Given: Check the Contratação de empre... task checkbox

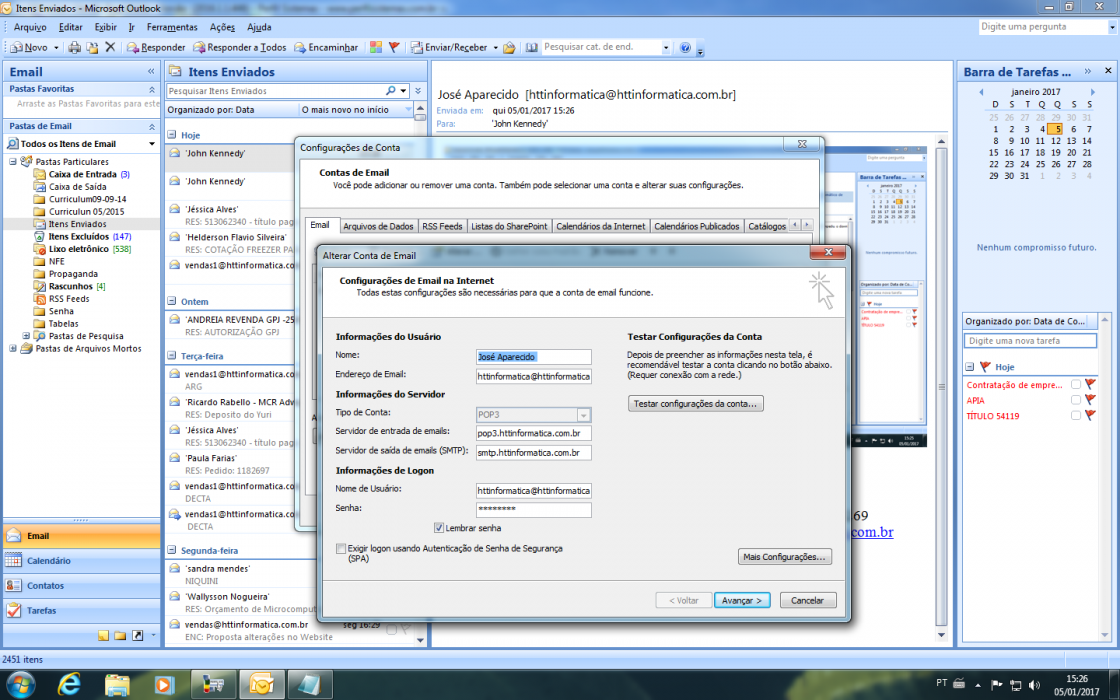Looking at the screenshot, I should coord(1076,384).
